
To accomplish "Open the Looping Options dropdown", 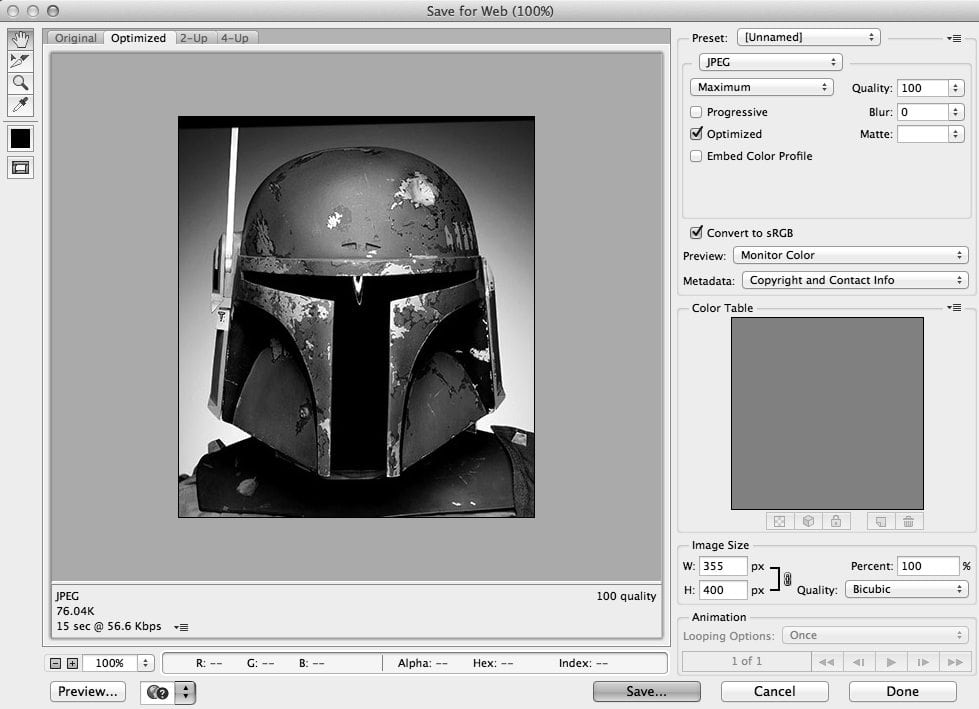I will point(875,635).
